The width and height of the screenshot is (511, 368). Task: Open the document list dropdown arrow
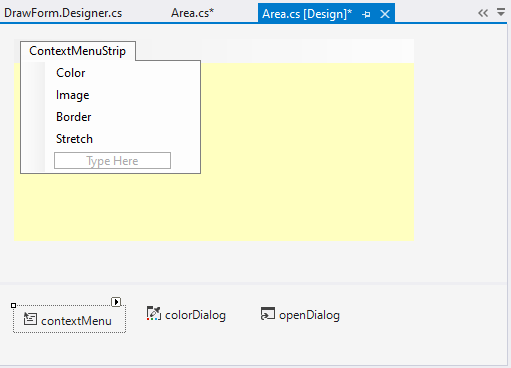coord(501,12)
